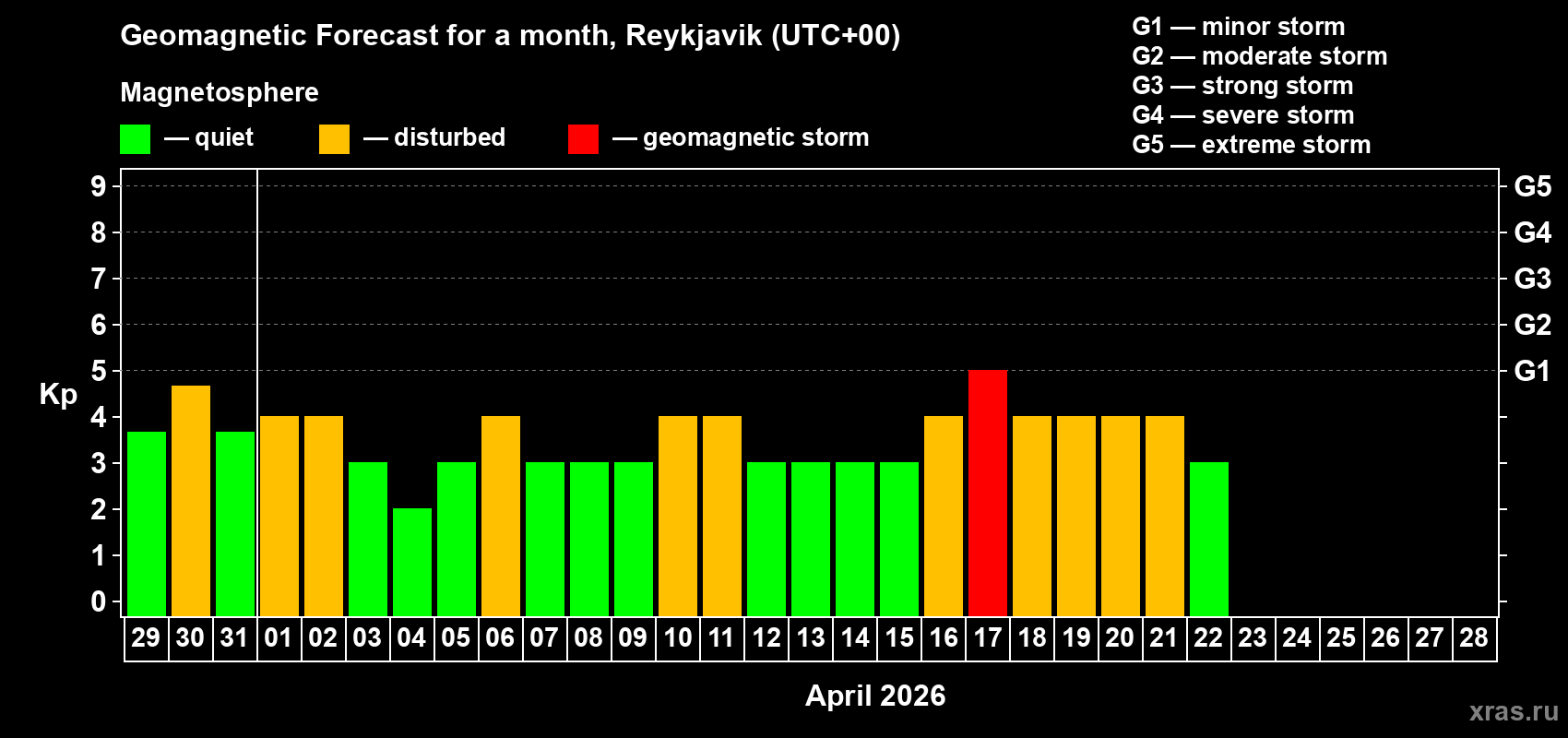Click the G5 right-axis label
Screen dimensions: 1568x738
click(1532, 186)
